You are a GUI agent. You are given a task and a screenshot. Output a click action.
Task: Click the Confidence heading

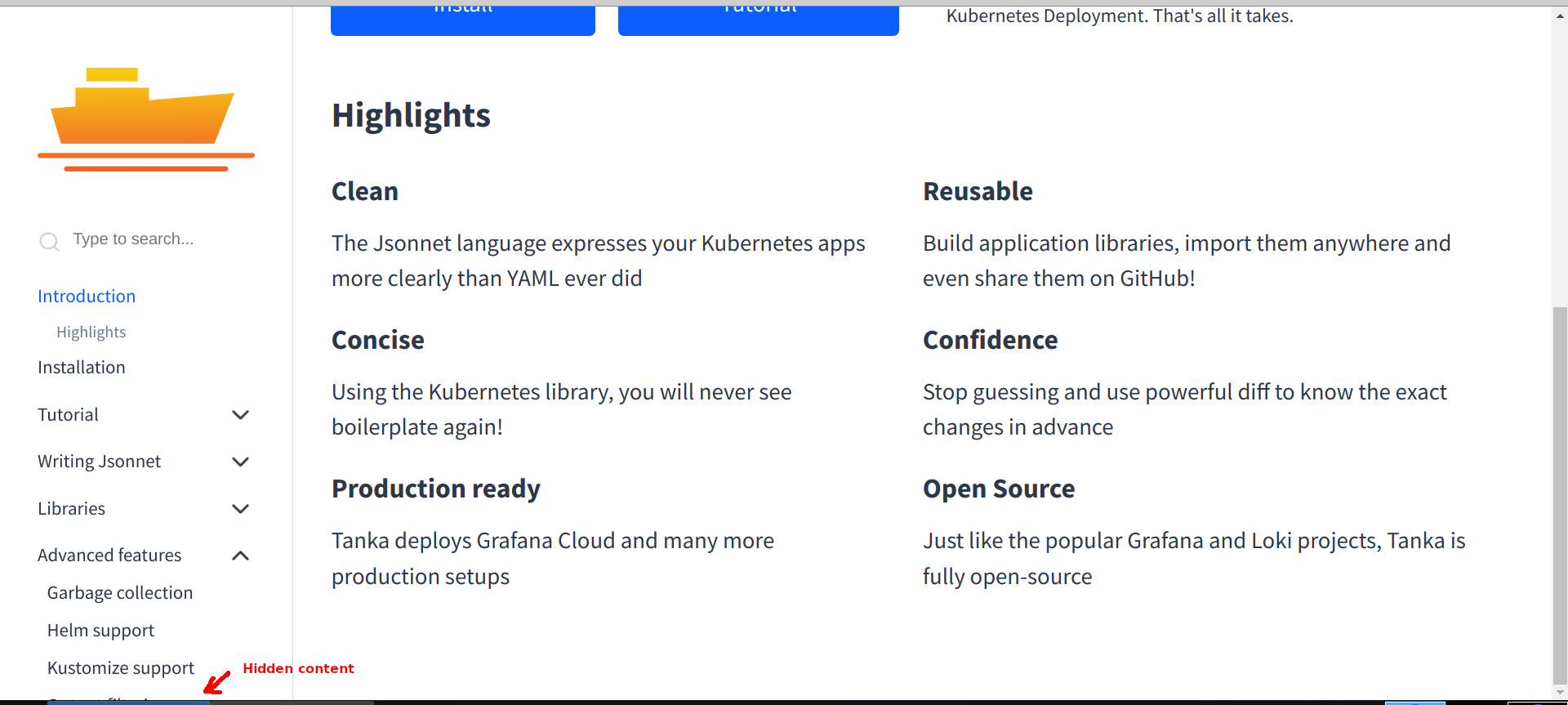990,340
